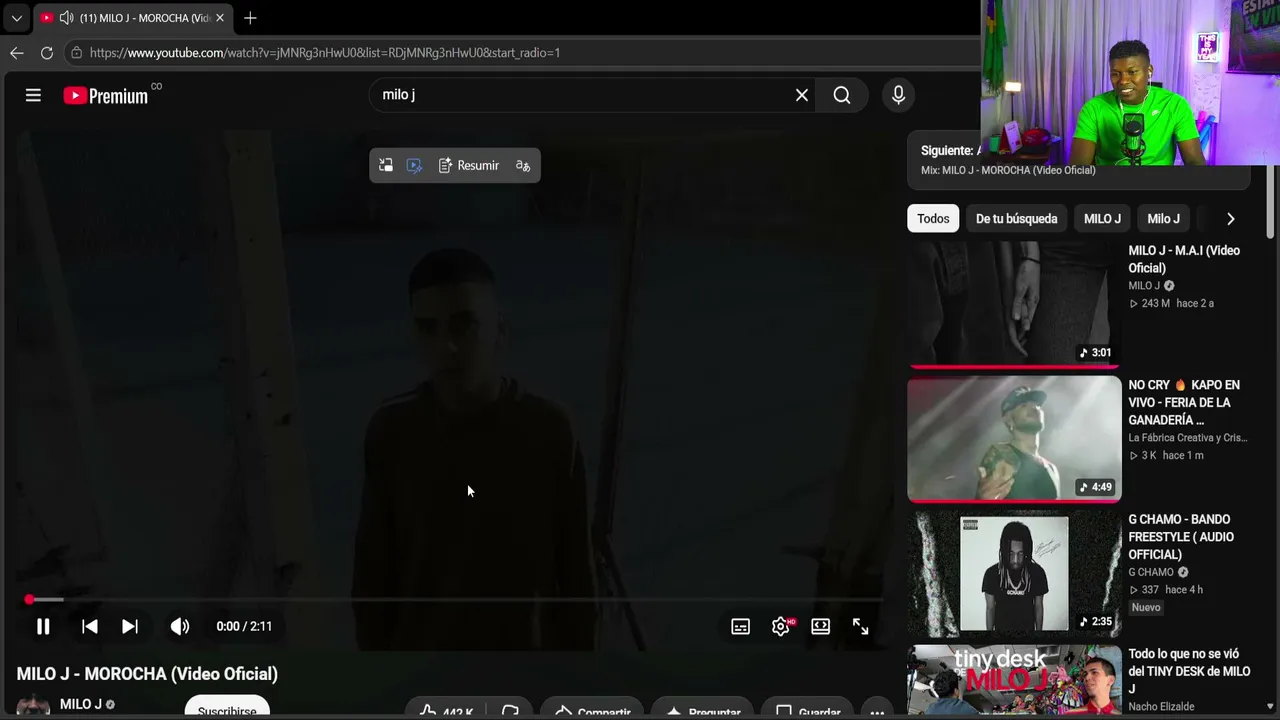
Task: Open title "G CHAMO - BANDO FREESTYLE"
Action: click(x=1181, y=537)
